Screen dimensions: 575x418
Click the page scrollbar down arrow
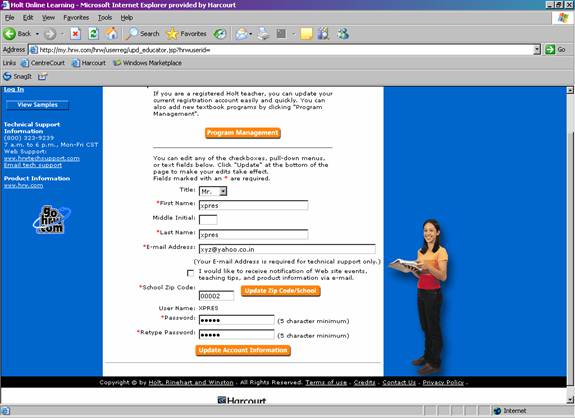pos(570,400)
